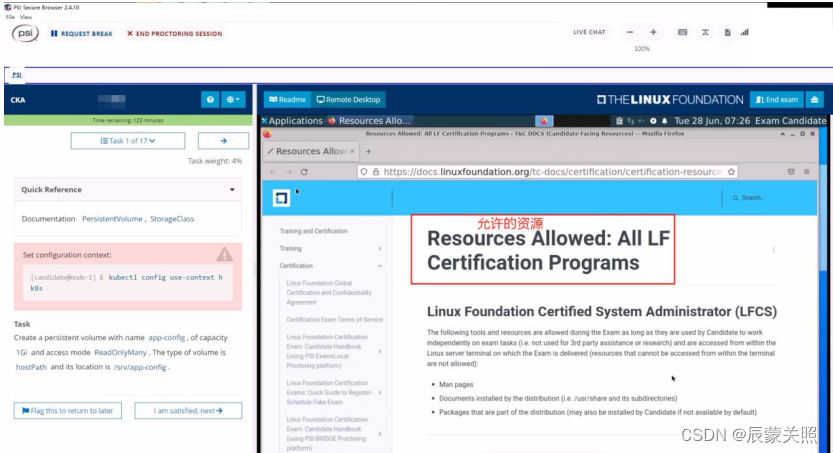The image size is (833, 453).
Task: Open the Applications menu in remote desktop
Action: pos(292,121)
